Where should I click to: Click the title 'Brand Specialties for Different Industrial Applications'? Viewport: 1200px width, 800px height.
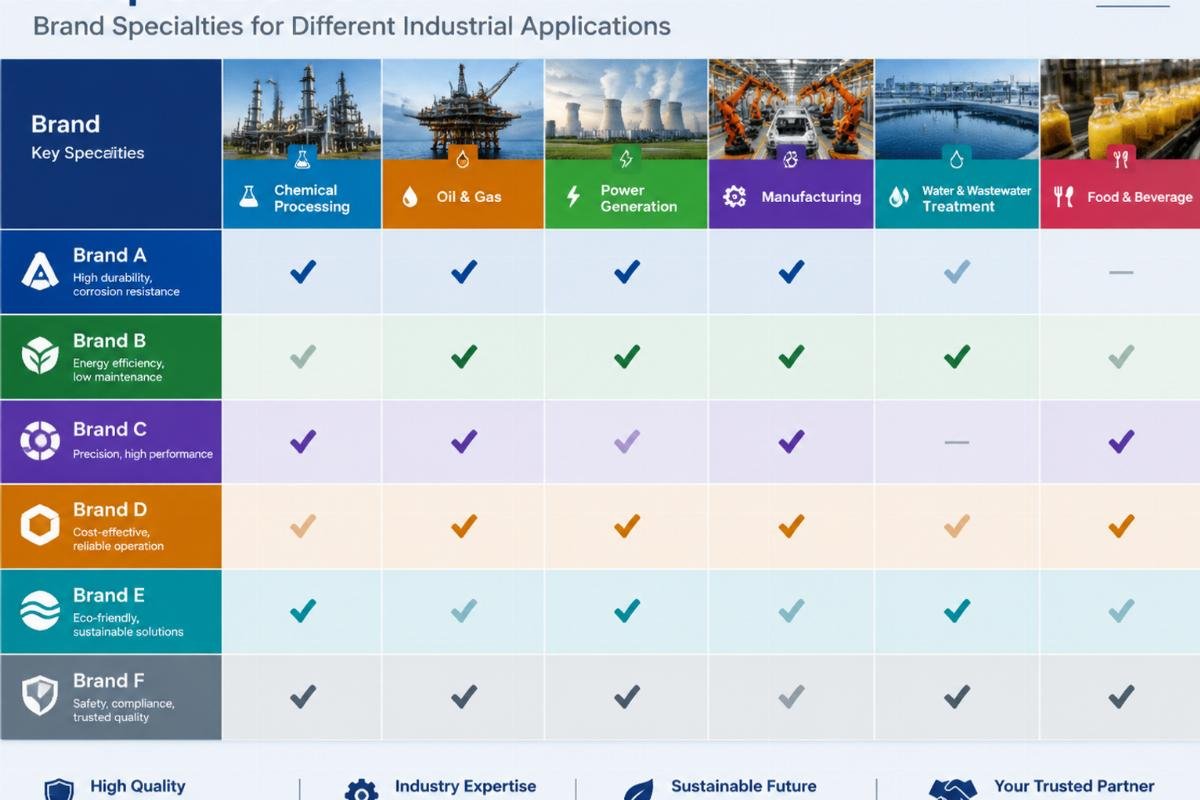click(x=352, y=26)
